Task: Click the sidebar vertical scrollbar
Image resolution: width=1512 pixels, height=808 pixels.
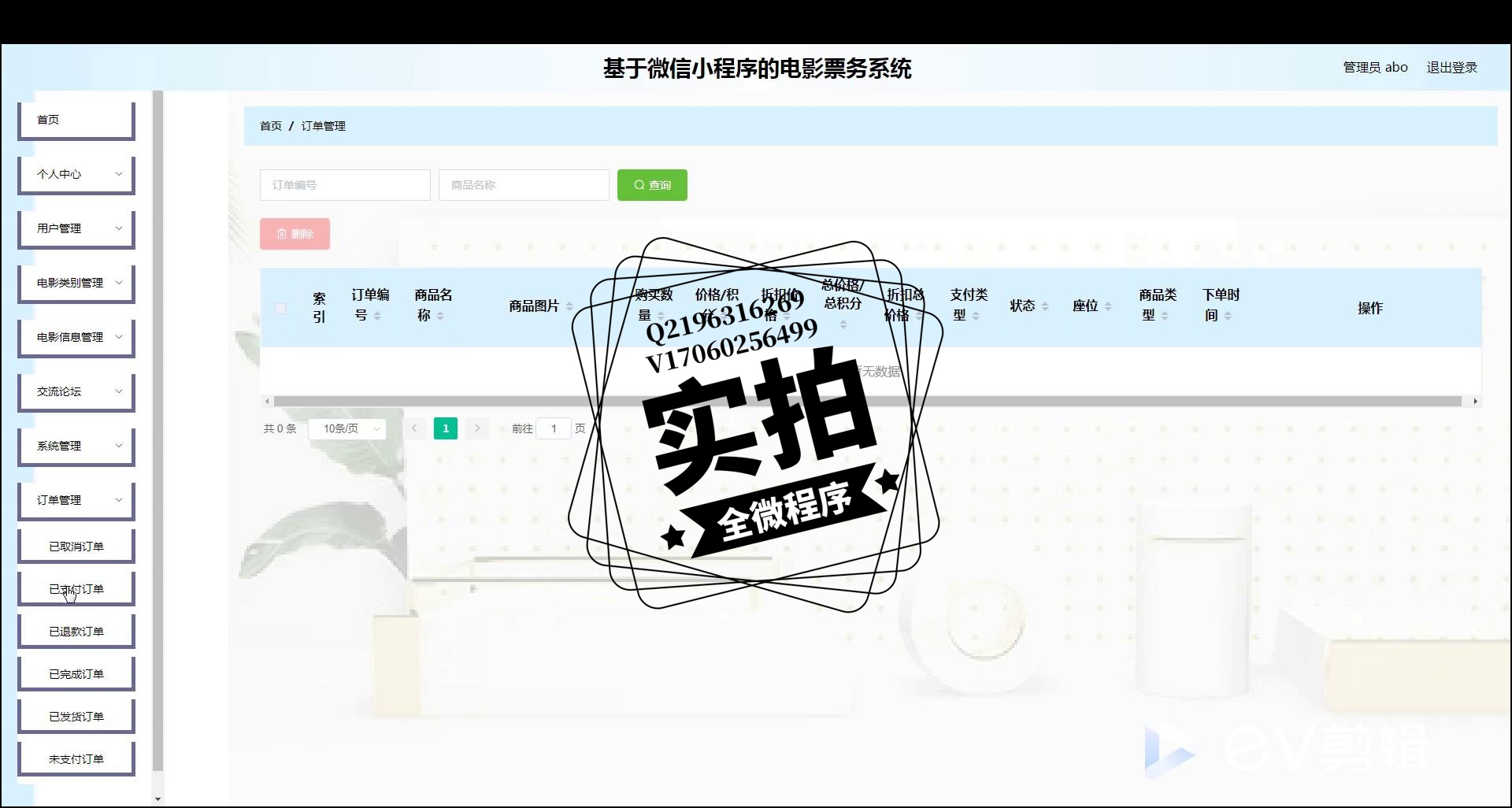Action: (x=157, y=430)
